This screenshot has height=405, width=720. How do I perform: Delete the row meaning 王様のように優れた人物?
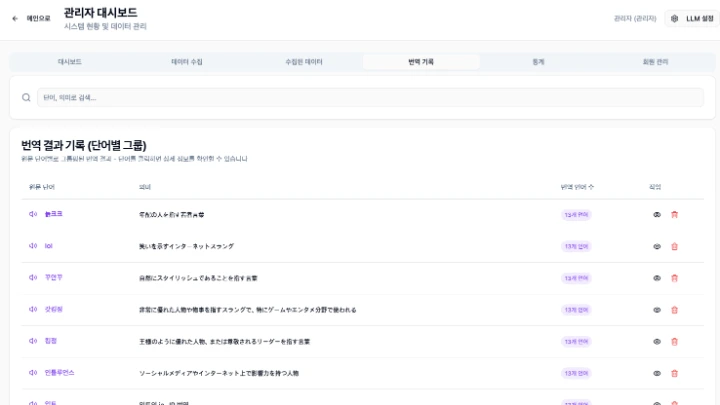(x=675, y=342)
